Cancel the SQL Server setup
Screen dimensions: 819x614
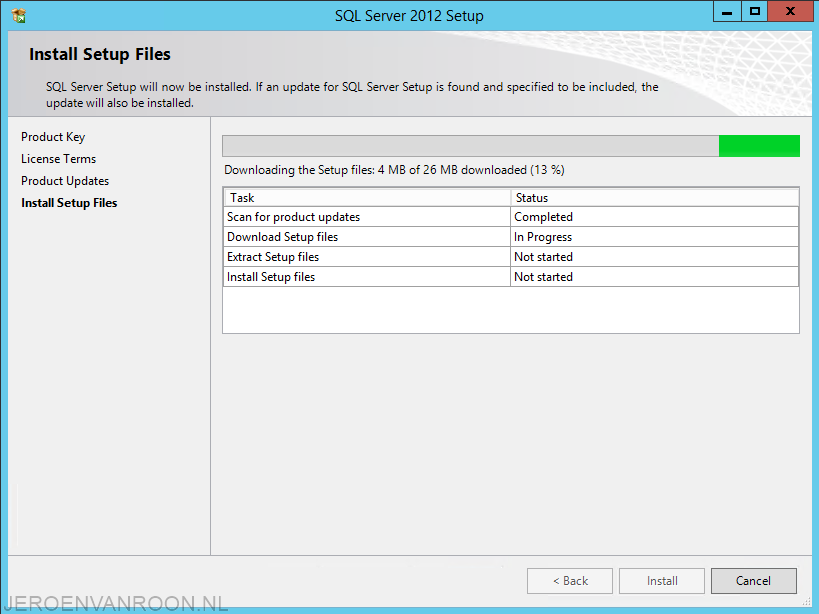(x=754, y=581)
